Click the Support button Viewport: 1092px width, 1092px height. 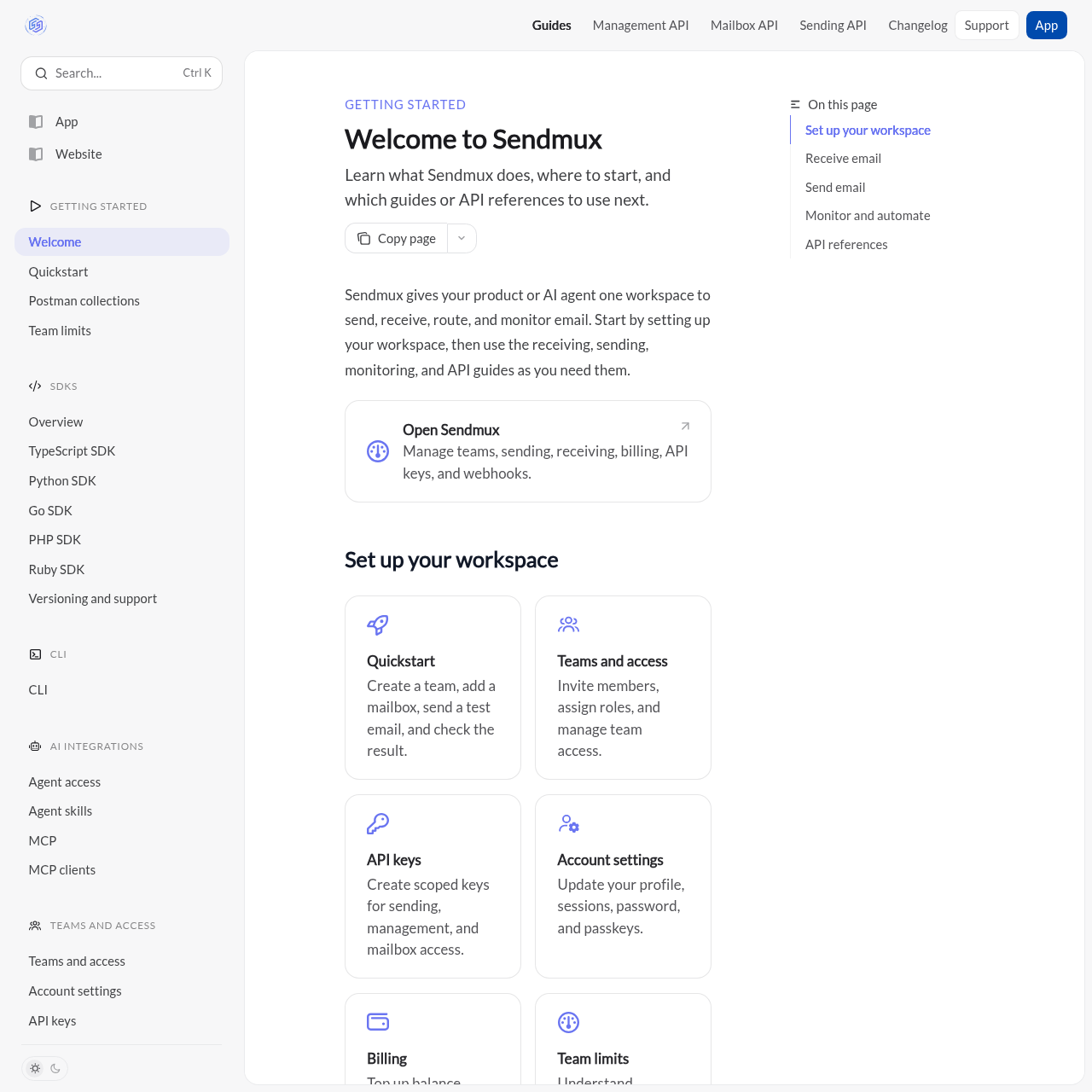(987, 26)
